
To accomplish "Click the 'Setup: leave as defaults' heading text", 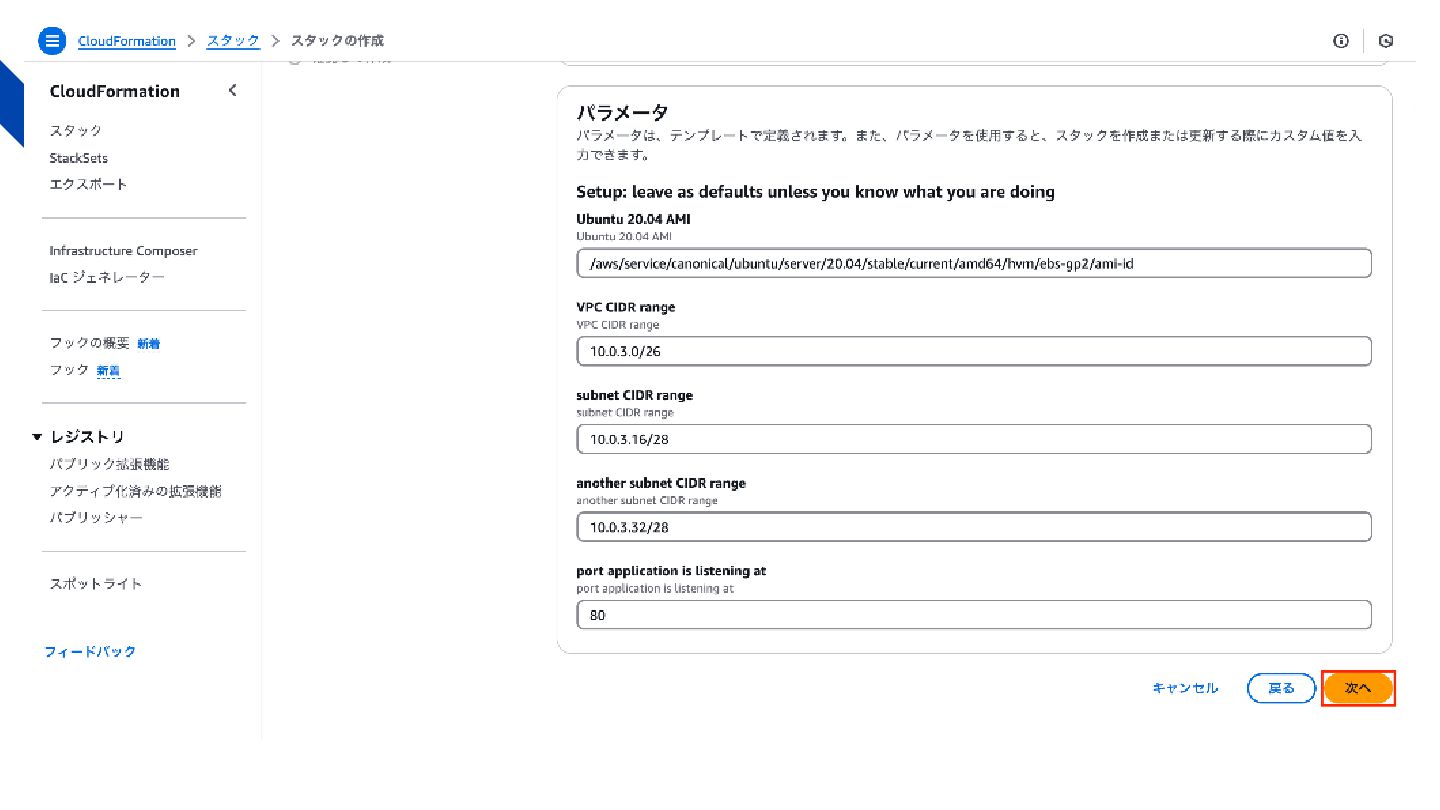I will [815, 191].
